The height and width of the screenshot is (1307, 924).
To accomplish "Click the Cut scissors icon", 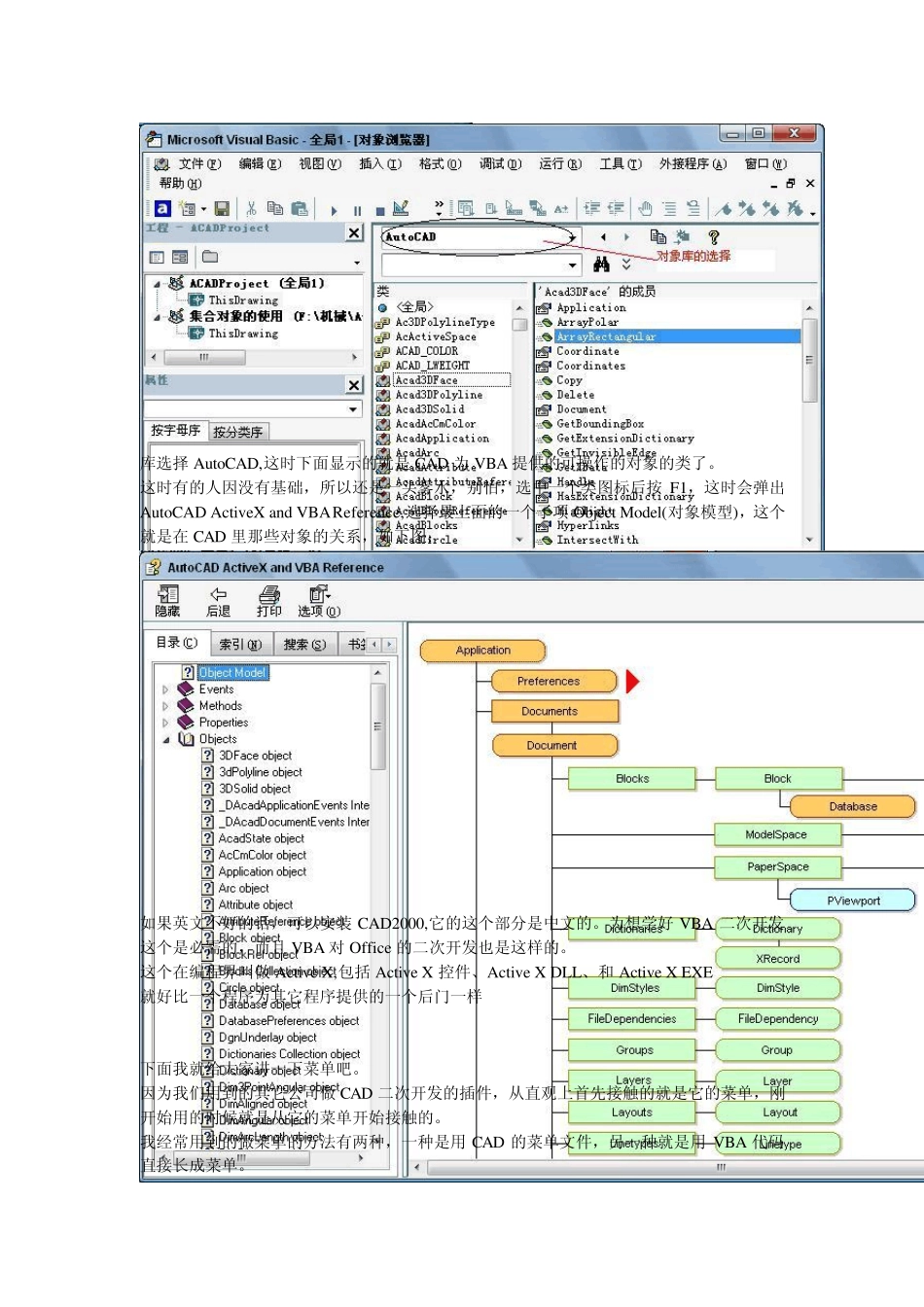I will click(x=251, y=208).
